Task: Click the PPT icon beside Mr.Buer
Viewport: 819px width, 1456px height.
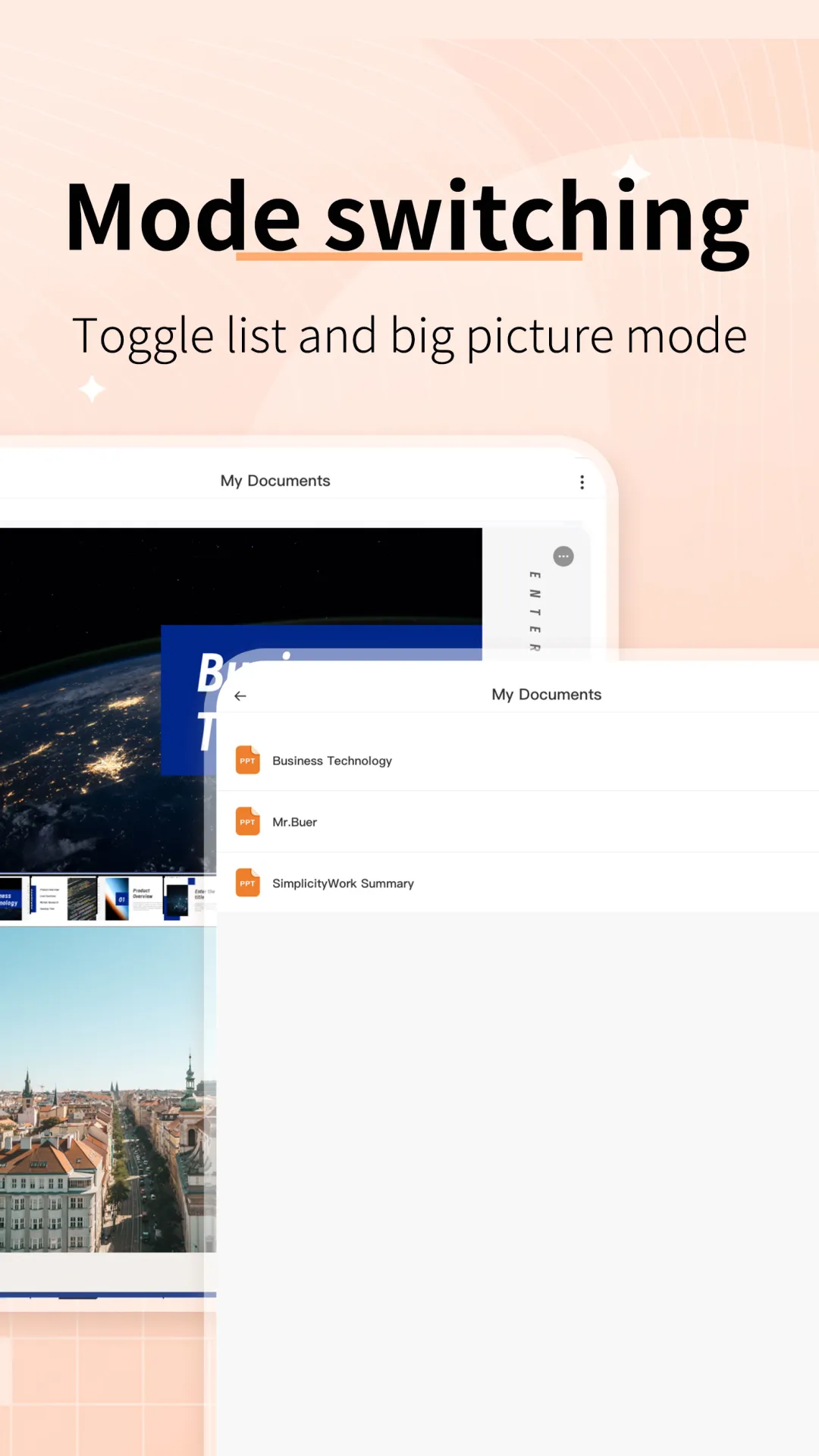Action: pos(248,821)
